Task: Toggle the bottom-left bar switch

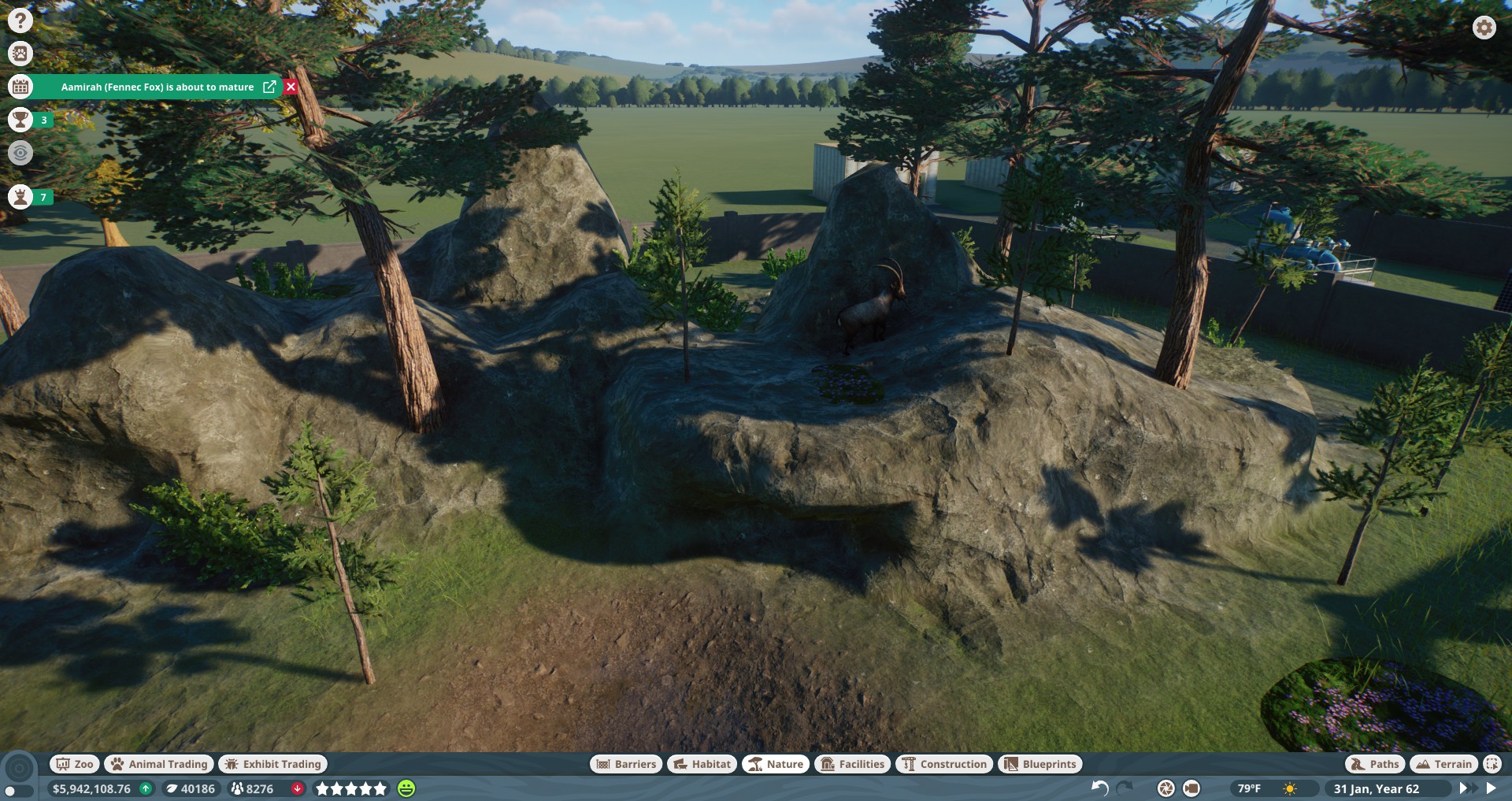Action: (x=17, y=792)
